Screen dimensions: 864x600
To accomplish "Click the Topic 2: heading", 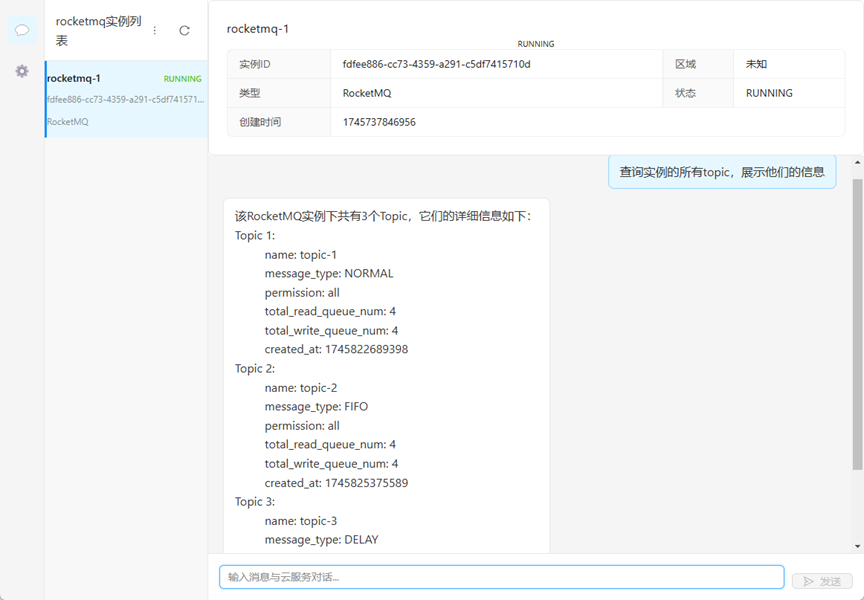I will [255, 369].
